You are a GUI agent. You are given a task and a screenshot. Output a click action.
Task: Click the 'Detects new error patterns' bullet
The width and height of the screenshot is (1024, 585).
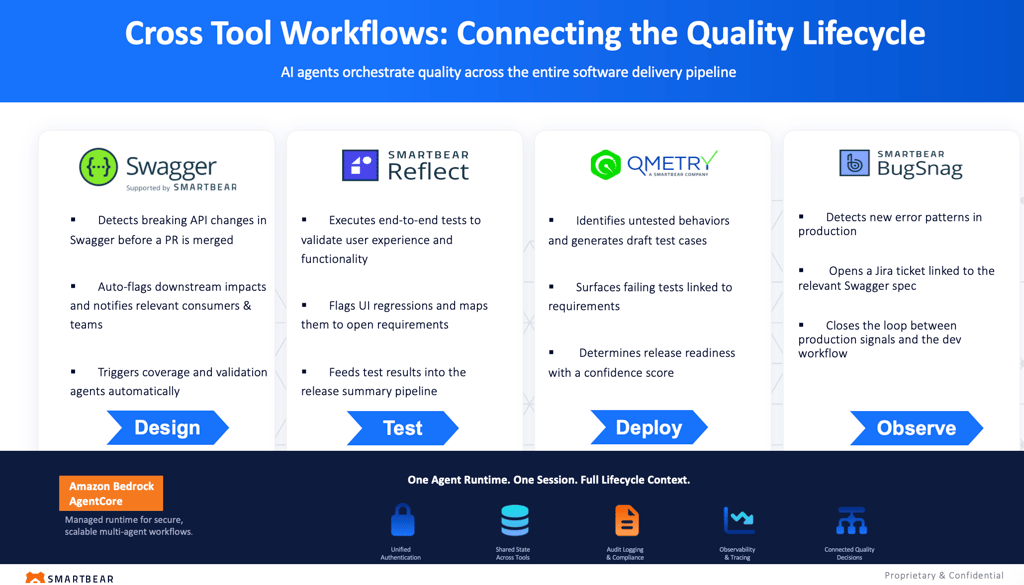click(x=890, y=224)
